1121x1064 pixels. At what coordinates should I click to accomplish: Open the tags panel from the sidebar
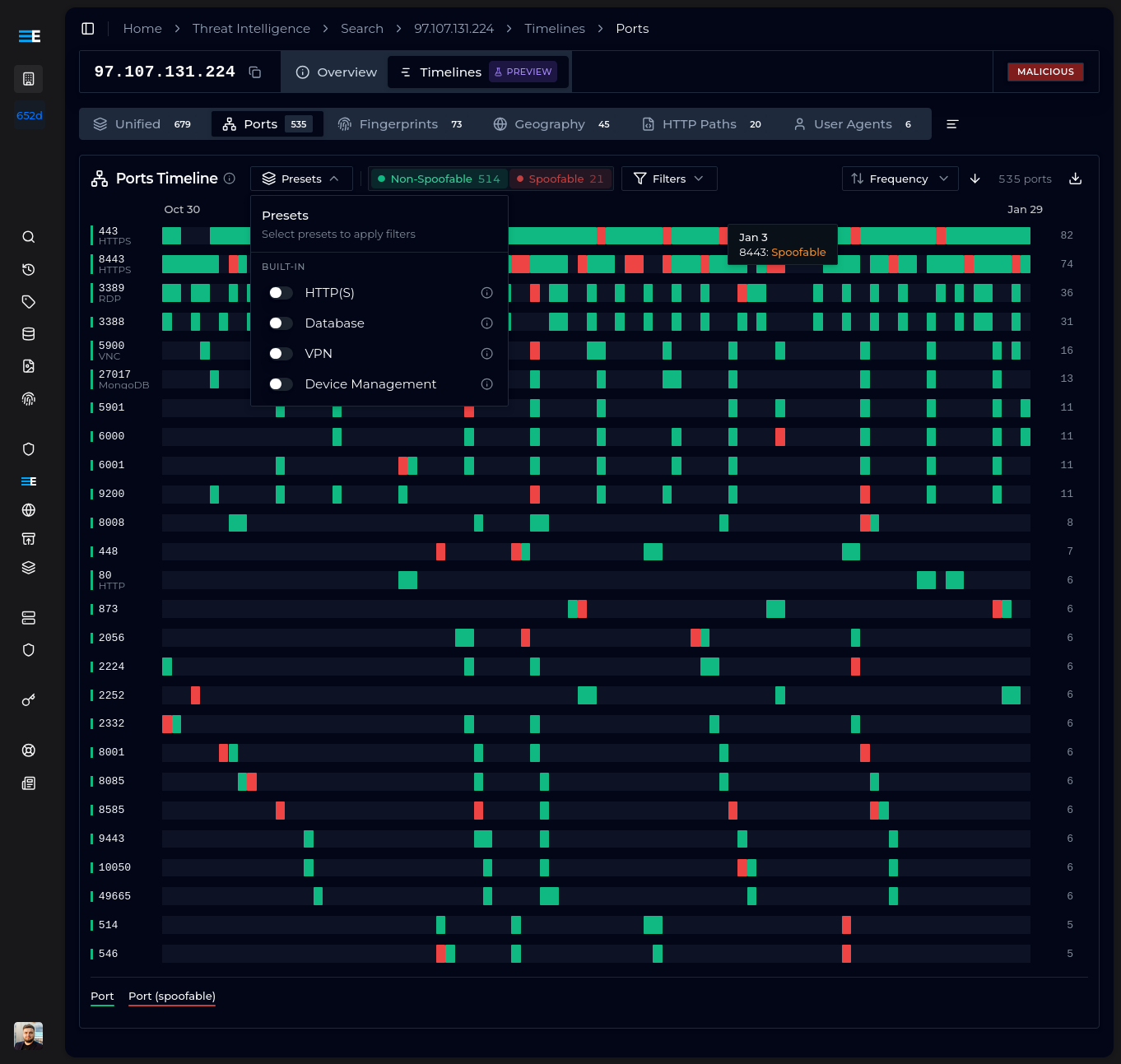[28, 301]
